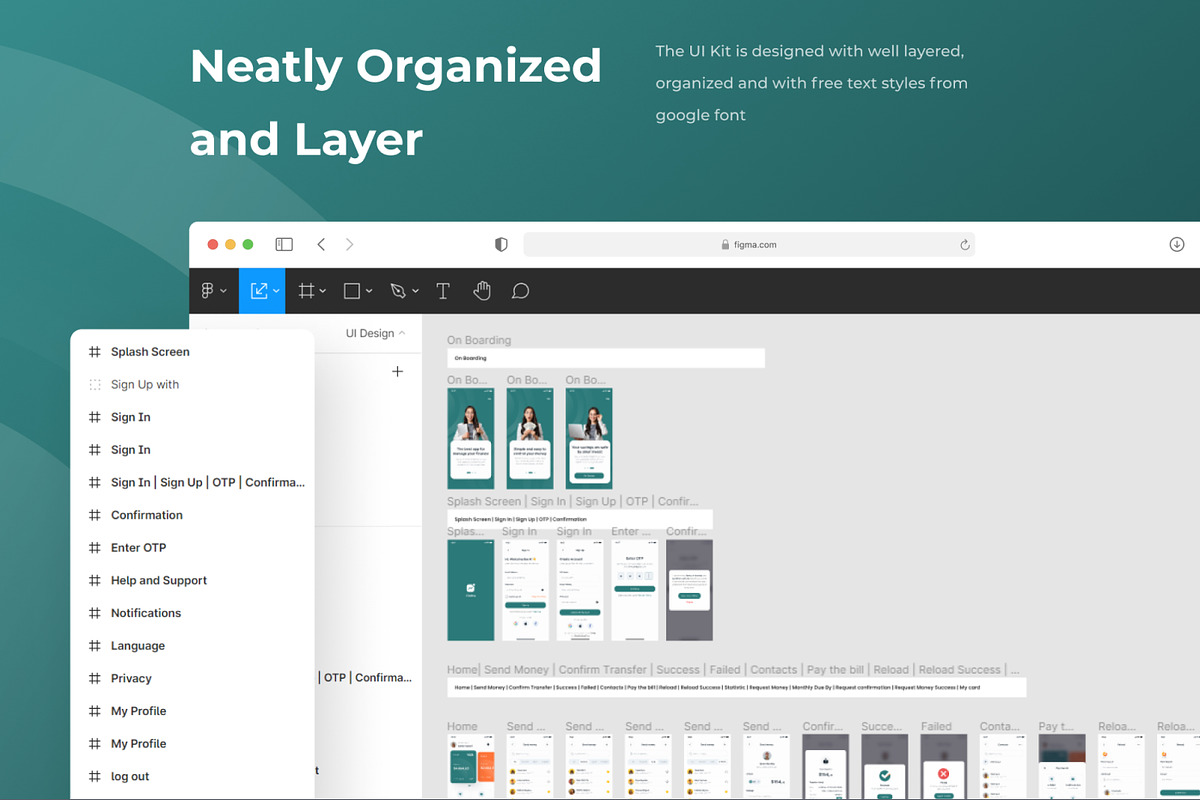Click frame icon beside Privacy layer

95,678
